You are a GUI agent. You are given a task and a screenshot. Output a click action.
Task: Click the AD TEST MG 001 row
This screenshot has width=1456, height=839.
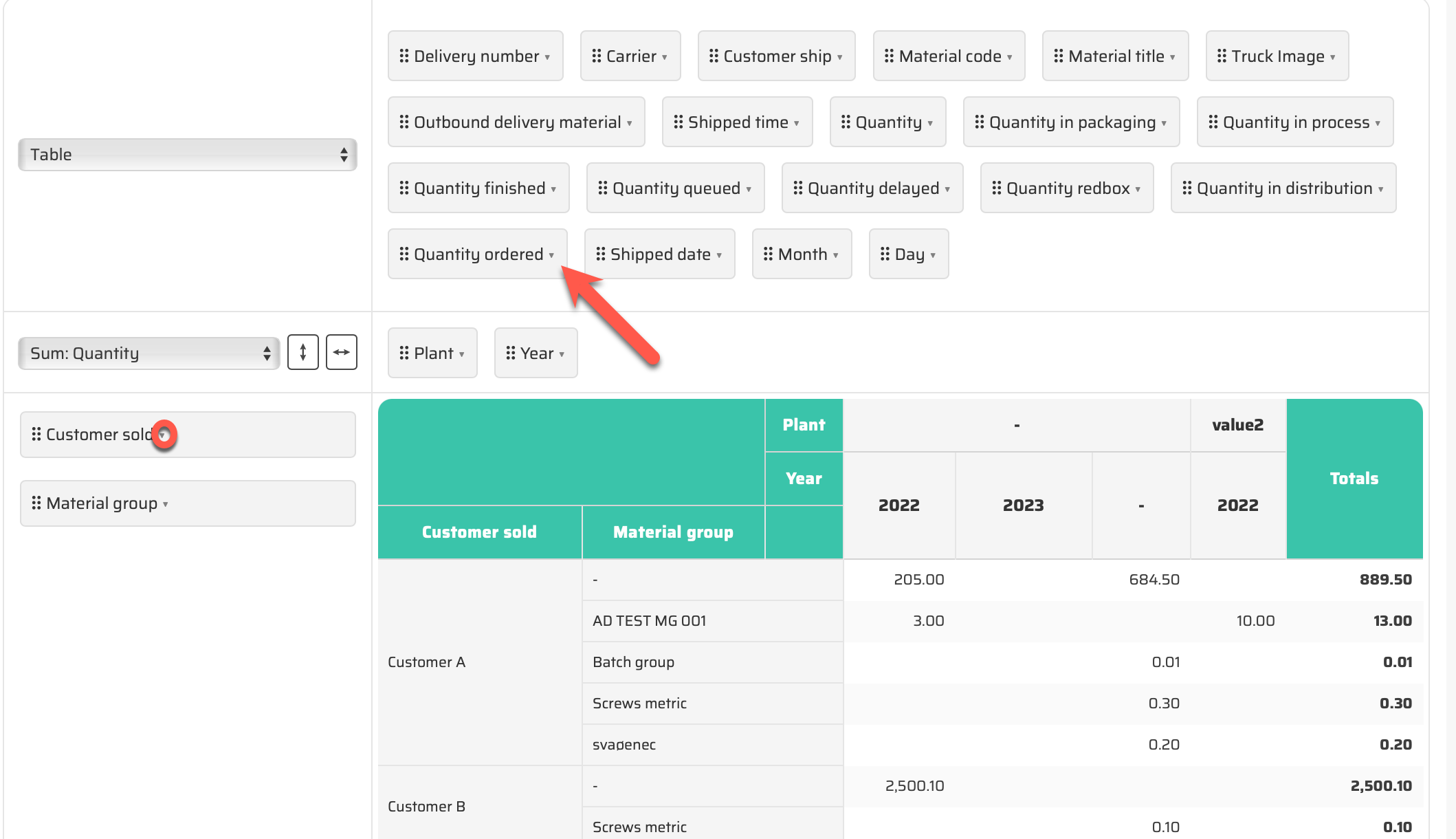pyautogui.click(x=649, y=620)
